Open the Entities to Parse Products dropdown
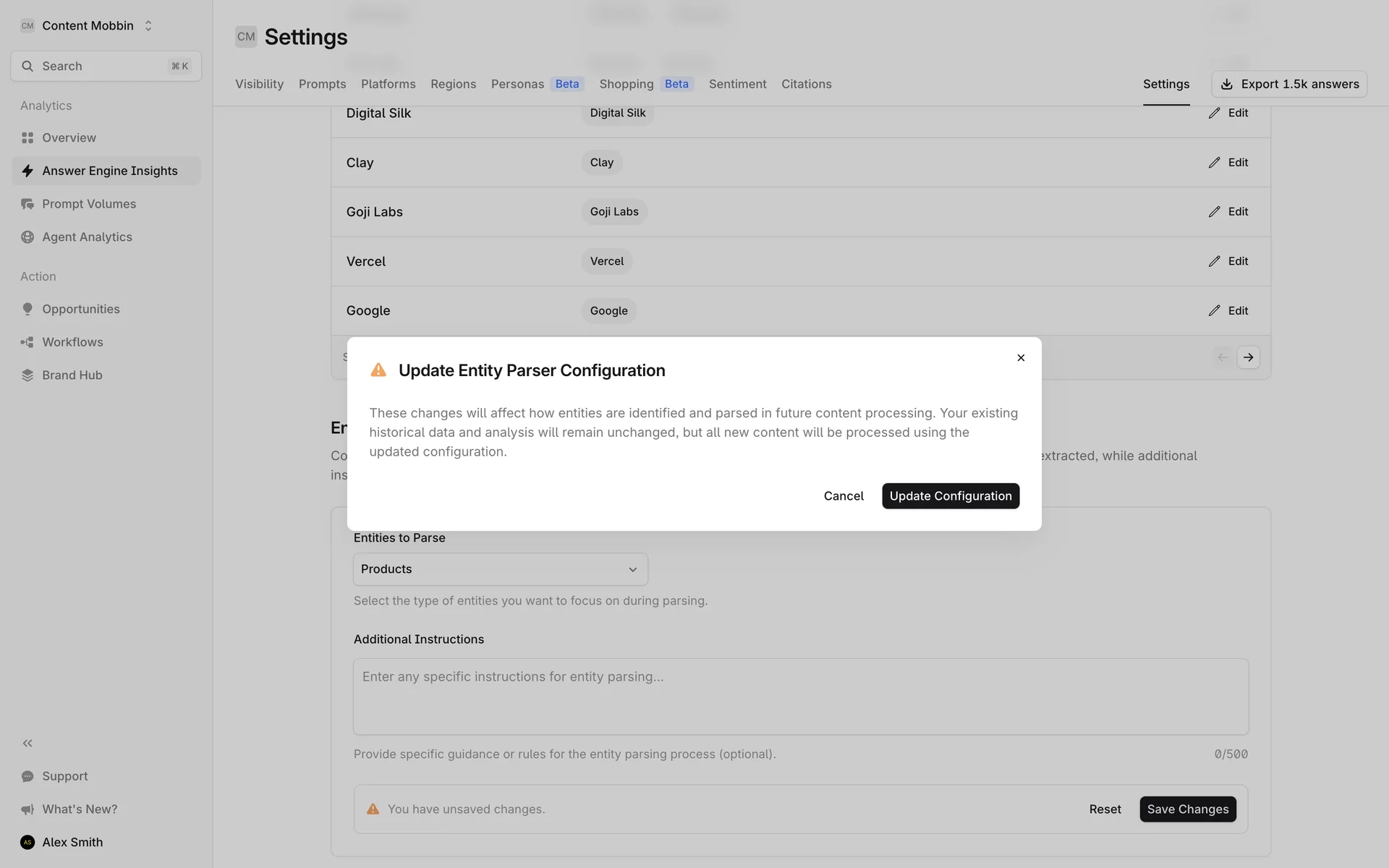 [x=500, y=569]
